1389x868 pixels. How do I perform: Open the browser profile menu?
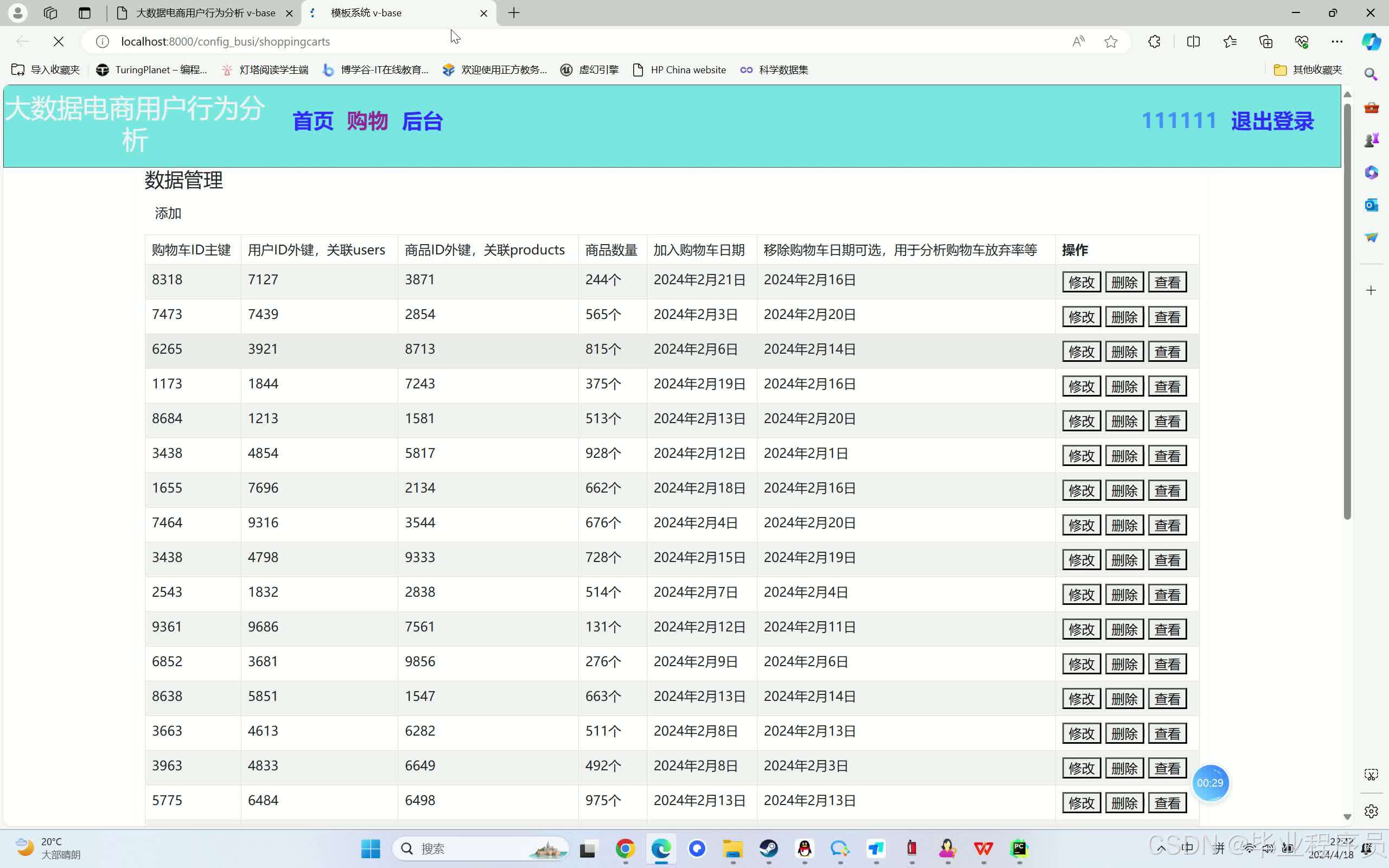tap(17, 12)
